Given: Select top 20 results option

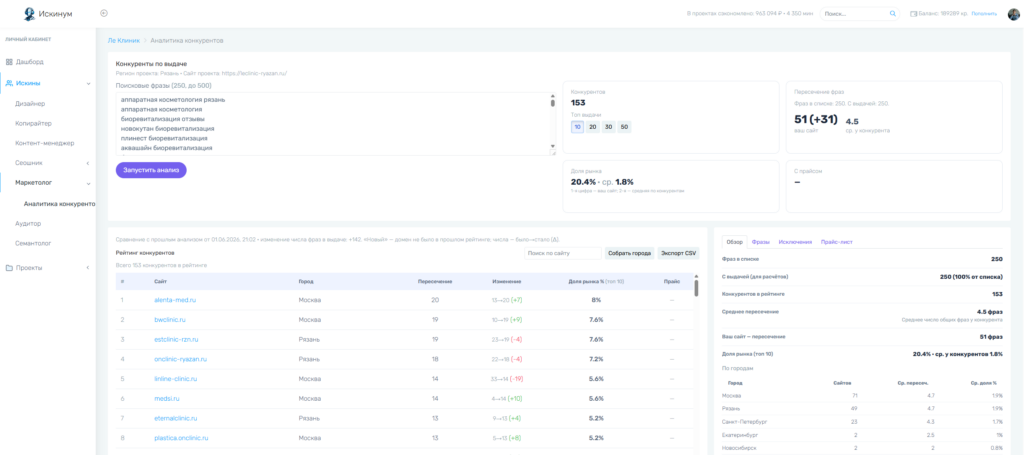Looking at the screenshot, I should pos(593,127).
